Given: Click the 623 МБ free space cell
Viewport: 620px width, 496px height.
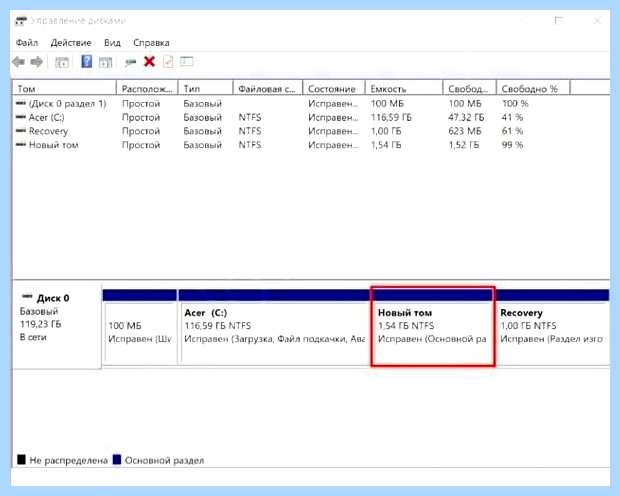Looking at the screenshot, I should click(x=465, y=131).
